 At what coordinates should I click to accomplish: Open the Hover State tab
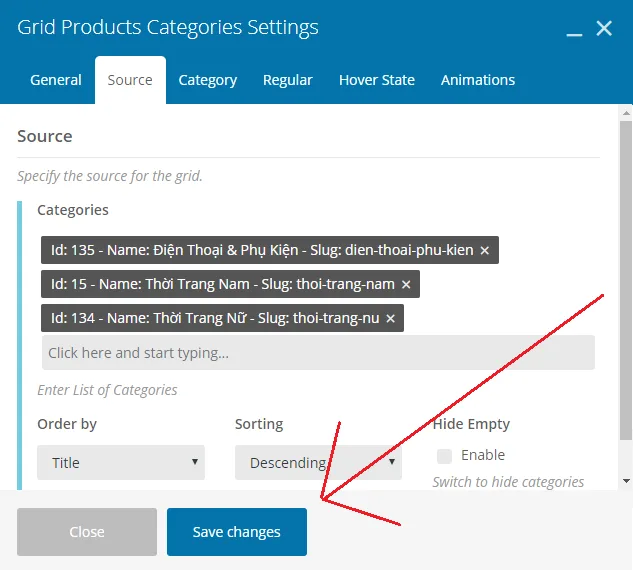377,80
